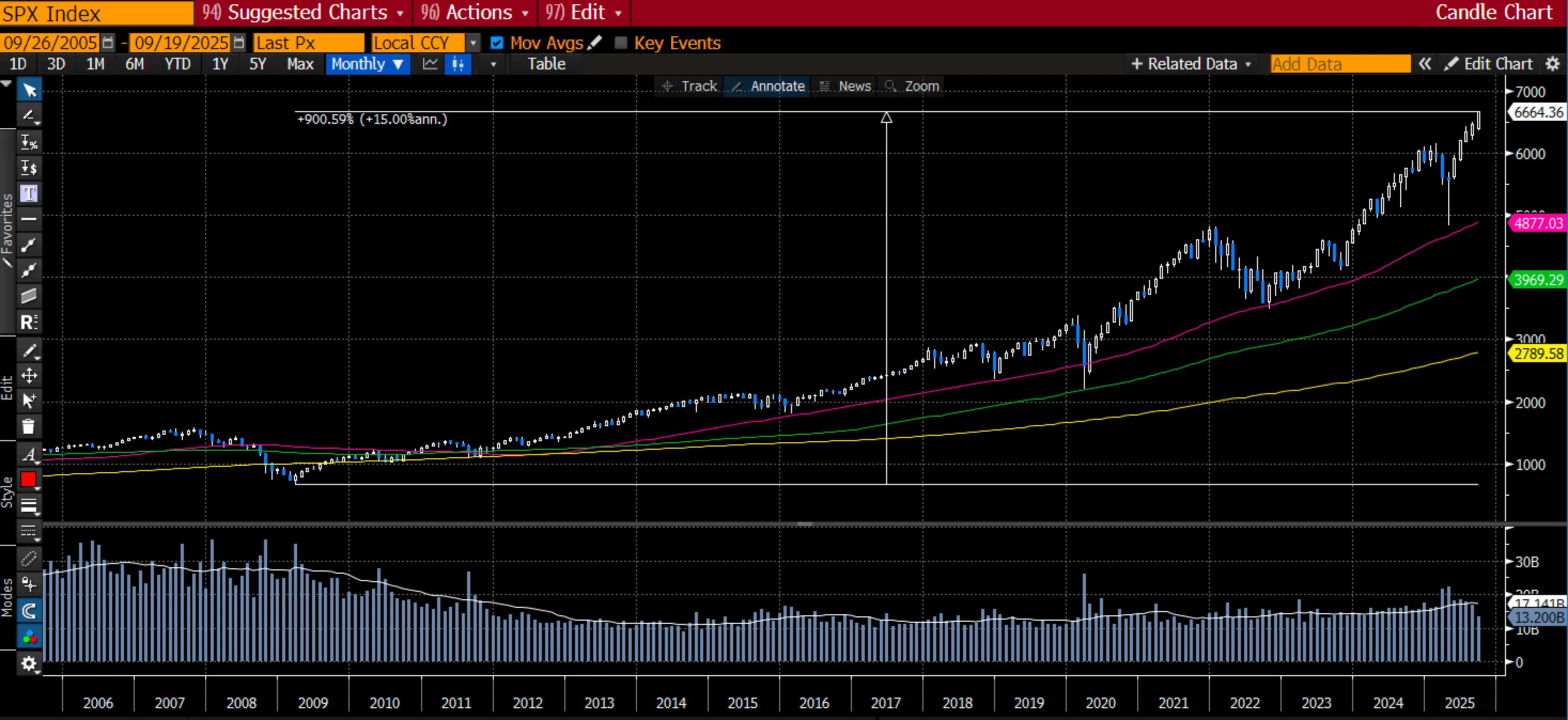Open chart settings gear at top right
The image size is (1568, 720).
(x=1553, y=64)
